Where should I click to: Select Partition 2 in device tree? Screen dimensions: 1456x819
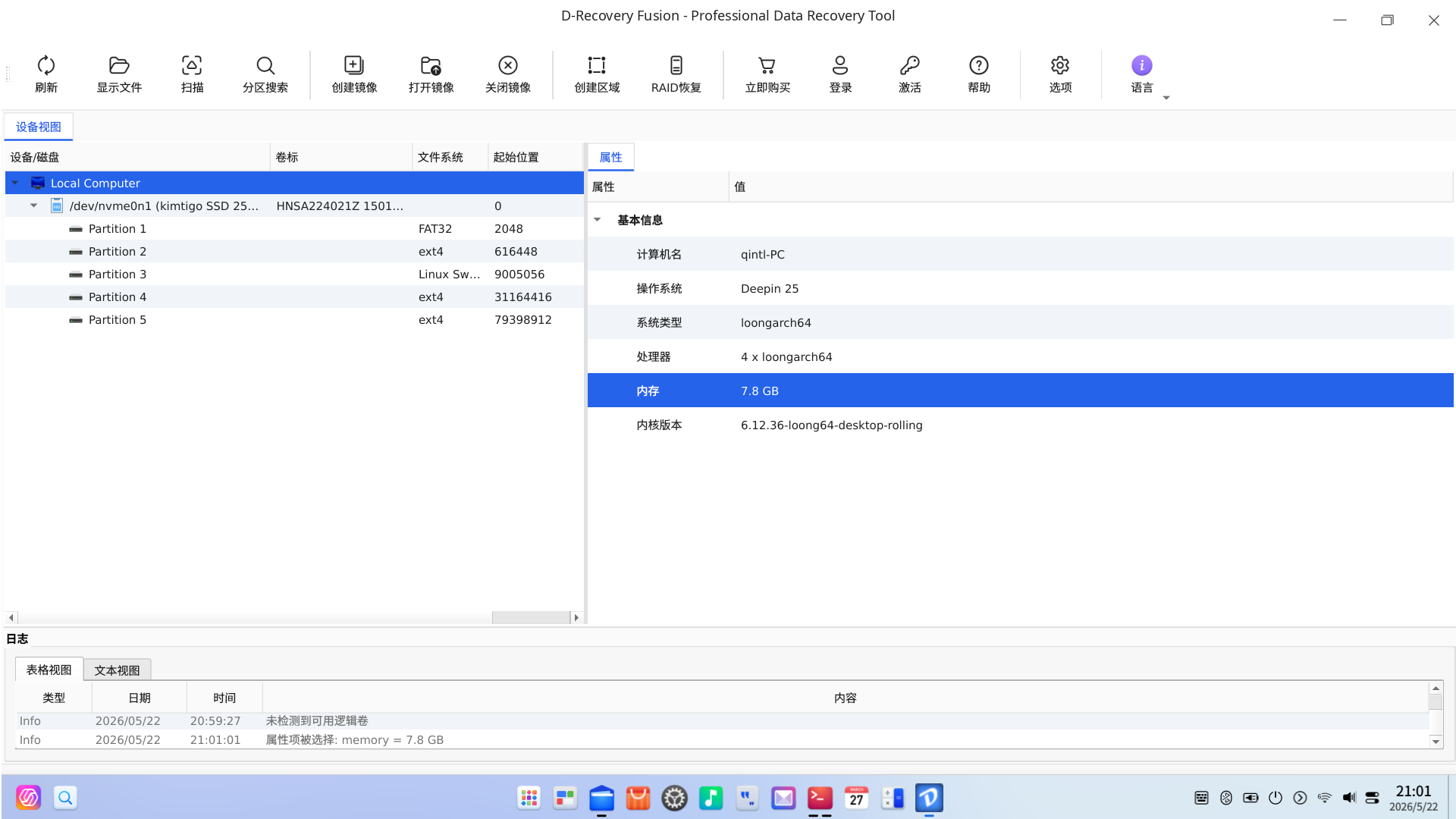pos(294,251)
